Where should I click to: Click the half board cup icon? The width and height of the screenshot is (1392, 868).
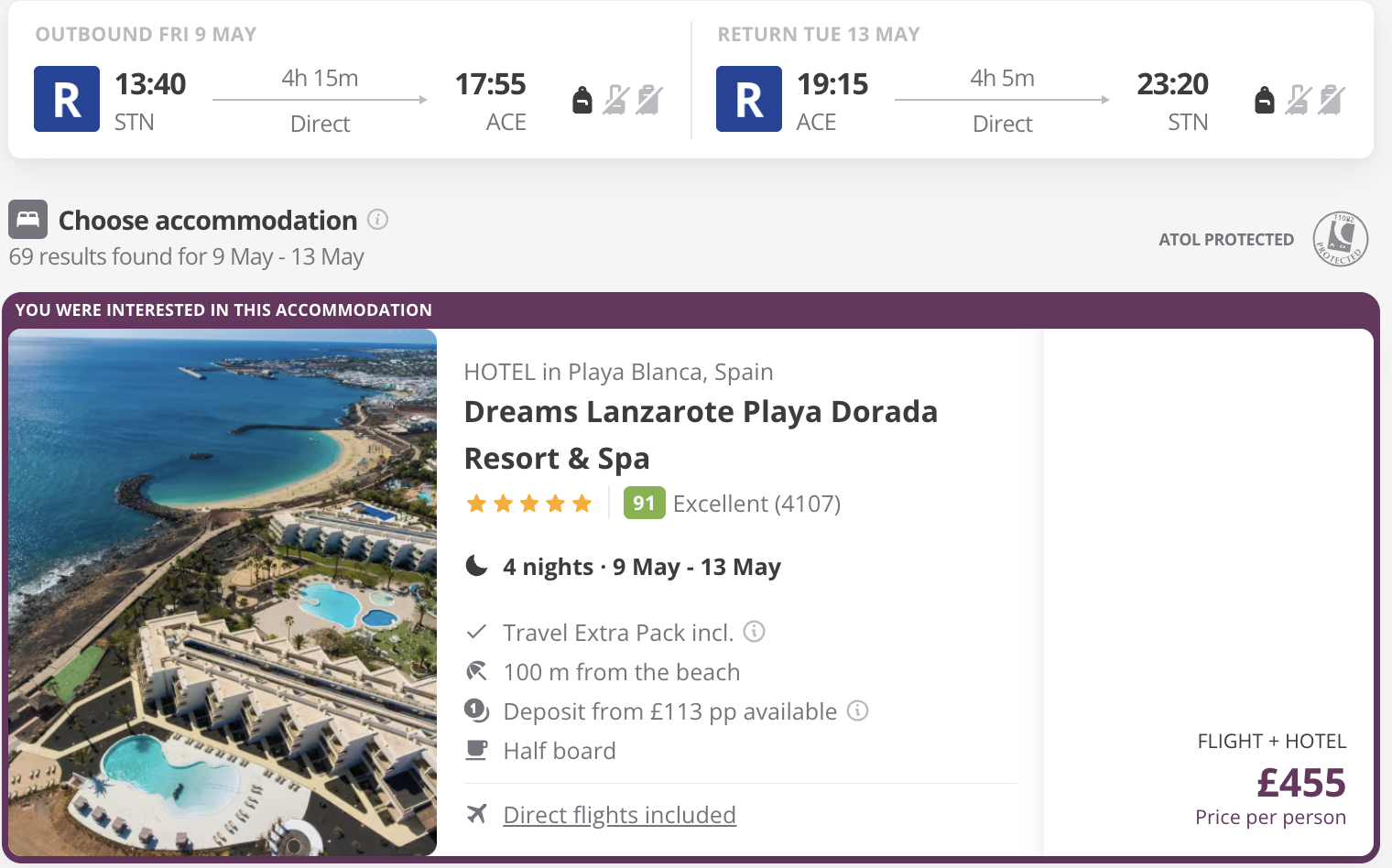(x=476, y=750)
